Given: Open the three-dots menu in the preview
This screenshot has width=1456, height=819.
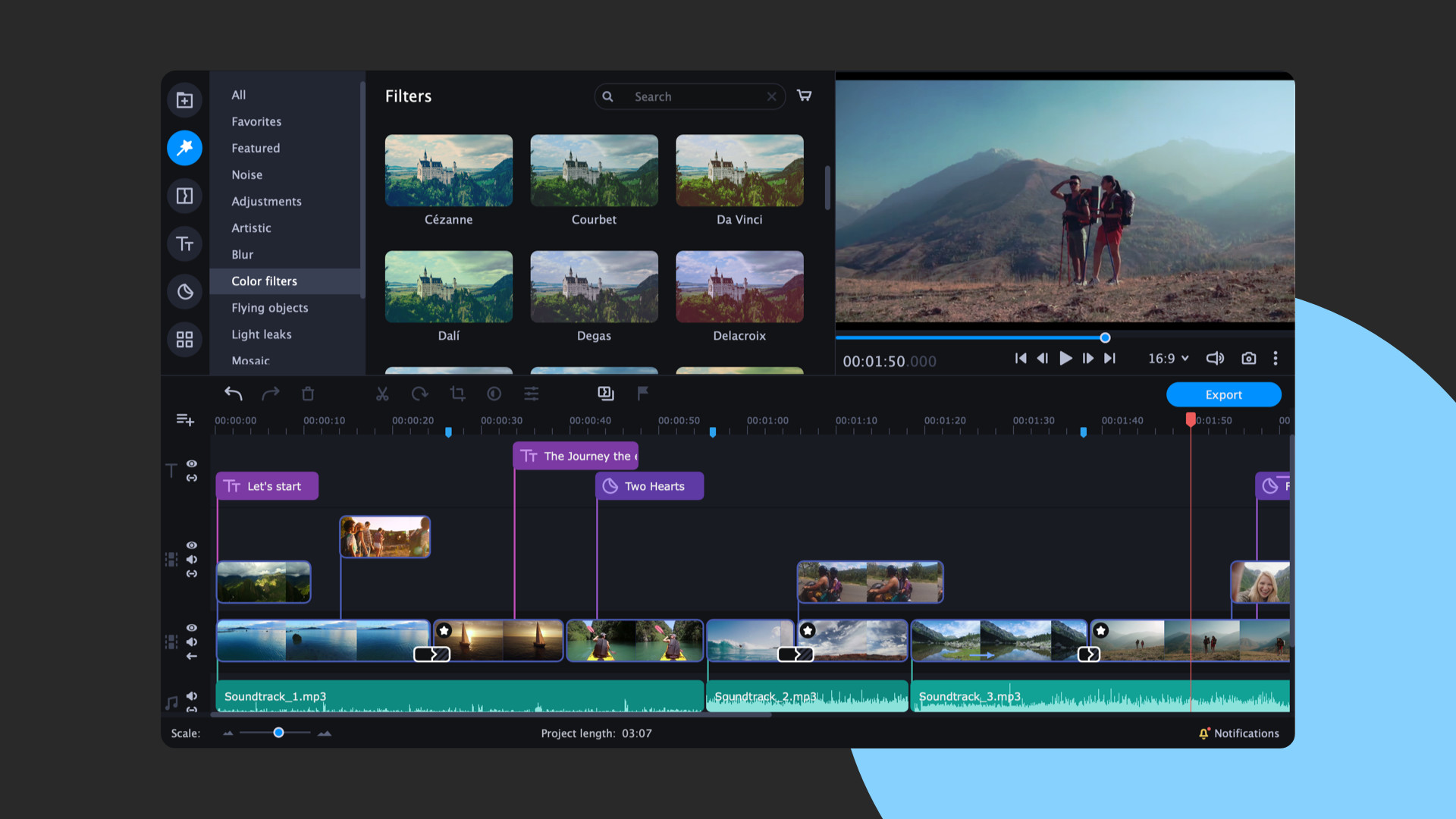Looking at the screenshot, I should click(x=1276, y=358).
